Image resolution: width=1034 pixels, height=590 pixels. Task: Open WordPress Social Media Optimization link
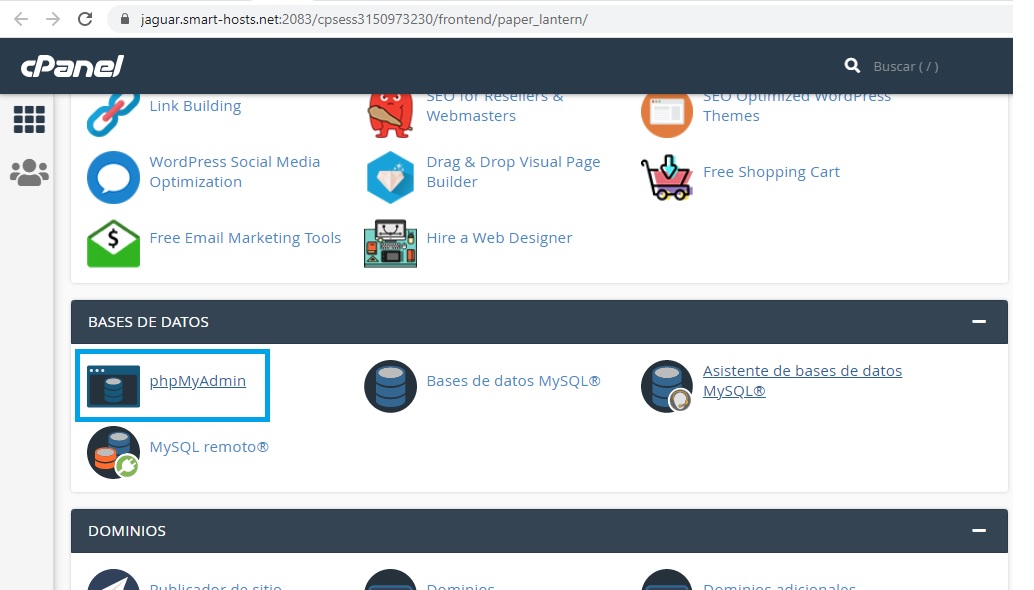pos(235,172)
